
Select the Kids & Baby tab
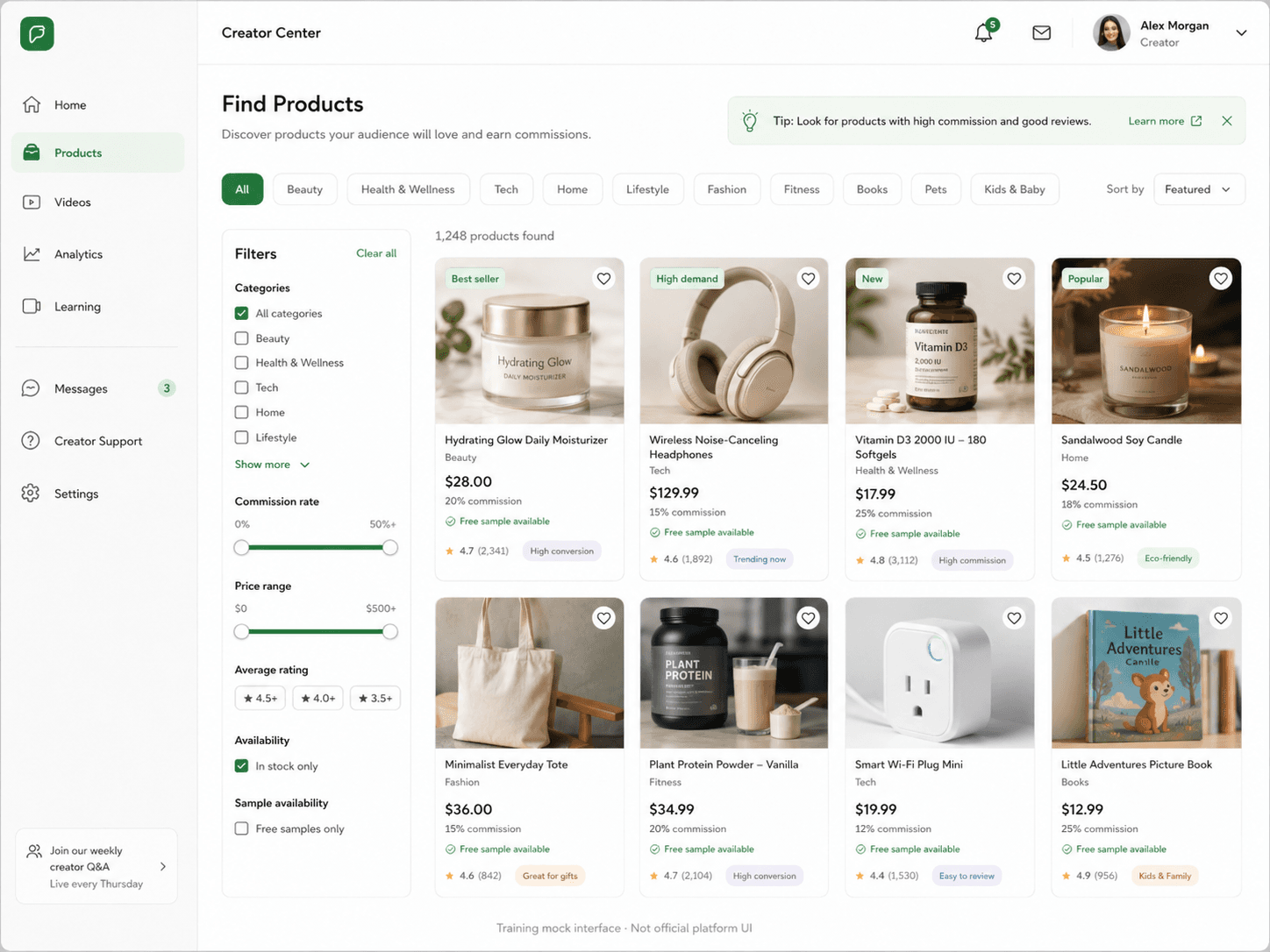[x=1015, y=189]
